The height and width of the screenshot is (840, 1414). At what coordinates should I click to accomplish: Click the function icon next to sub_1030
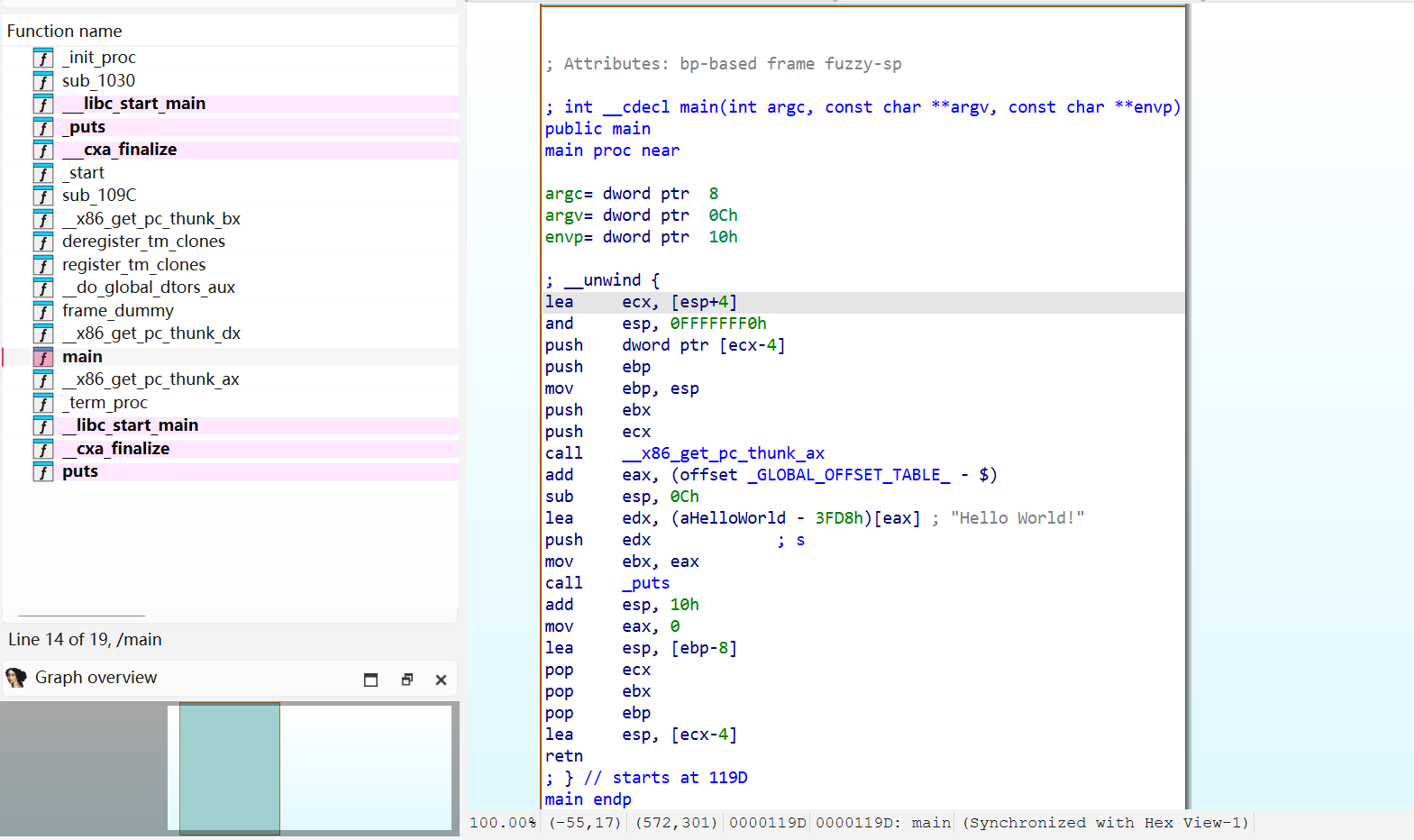[43, 81]
